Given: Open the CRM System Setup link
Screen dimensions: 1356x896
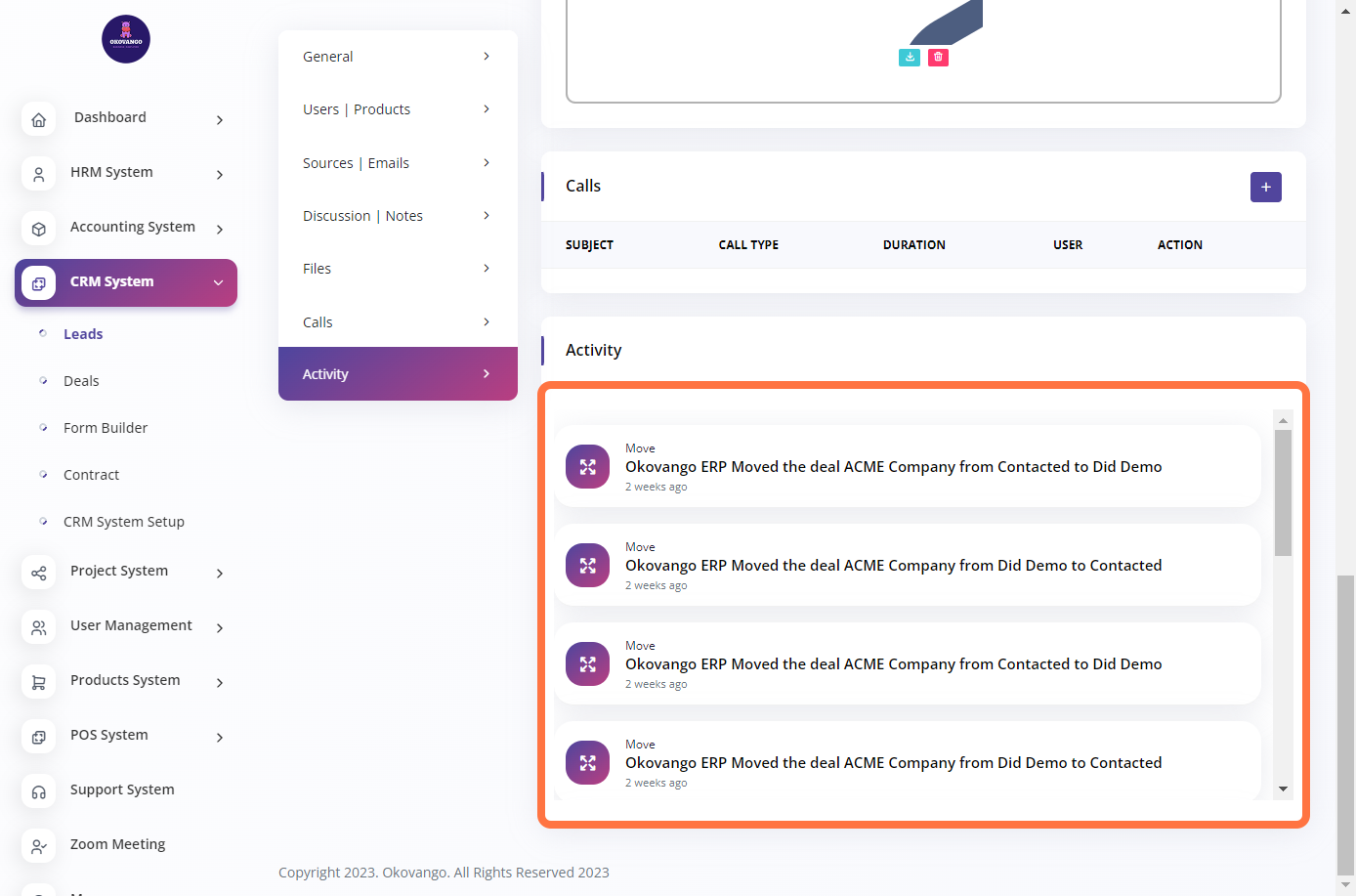Looking at the screenshot, I should [124, 522].
